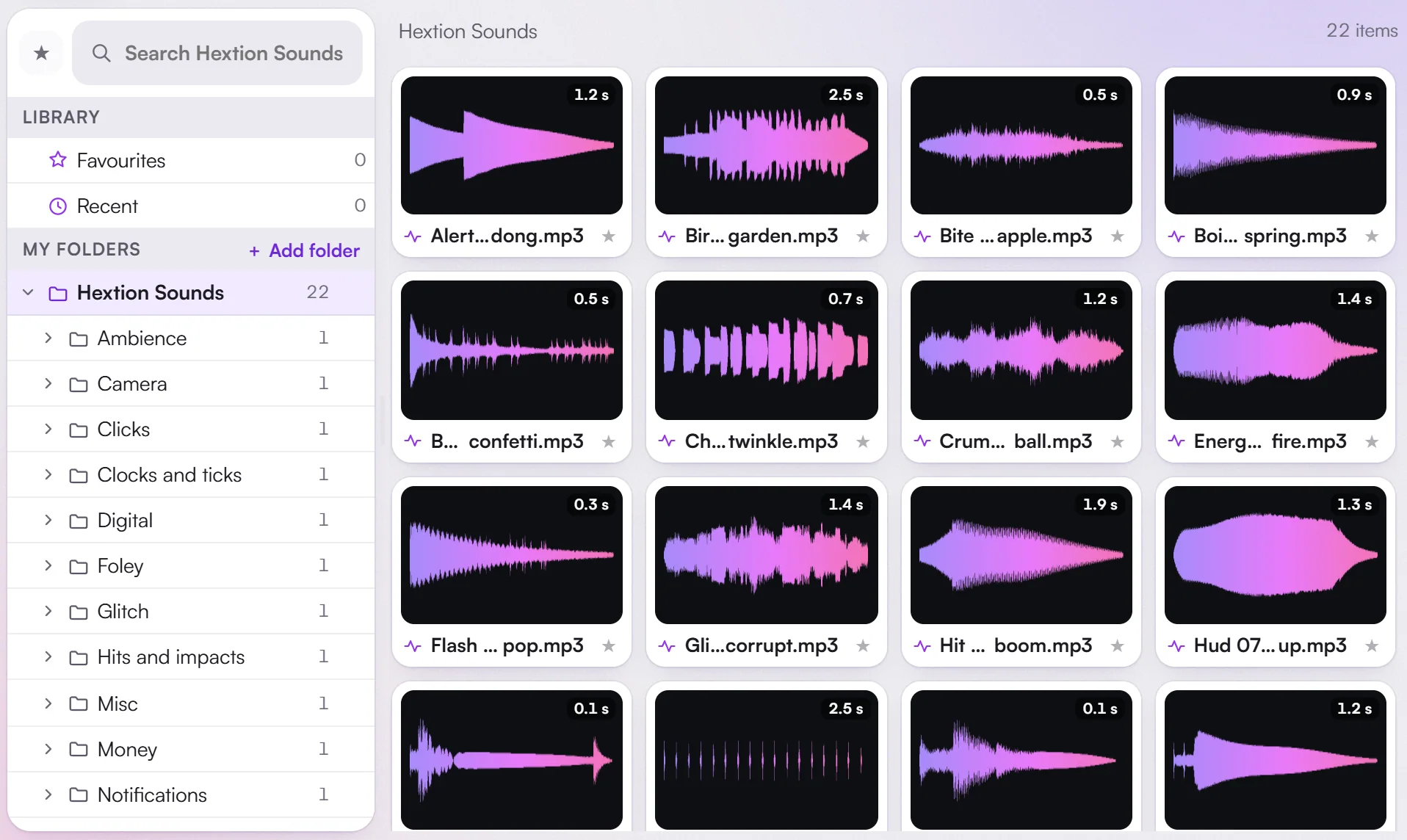
Task: Select the Hextion Sounds folder row
Action: coord(191,292)
